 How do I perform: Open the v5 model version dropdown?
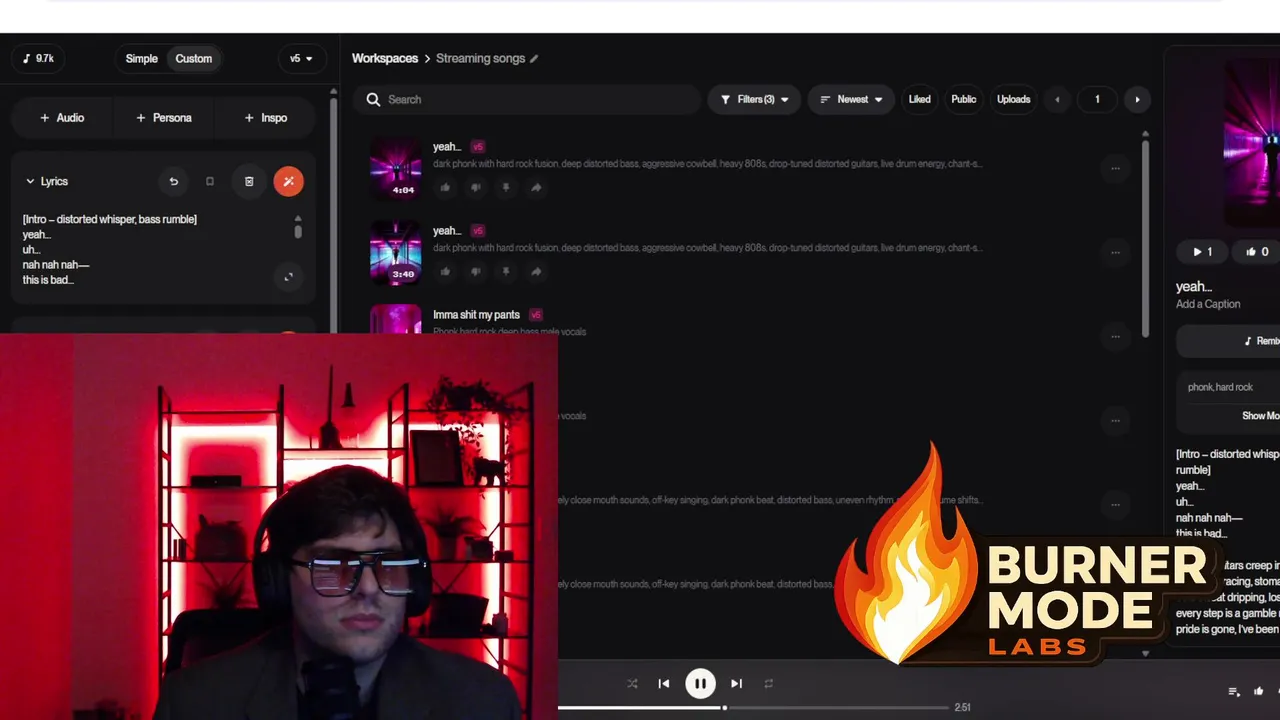point(301,58)
